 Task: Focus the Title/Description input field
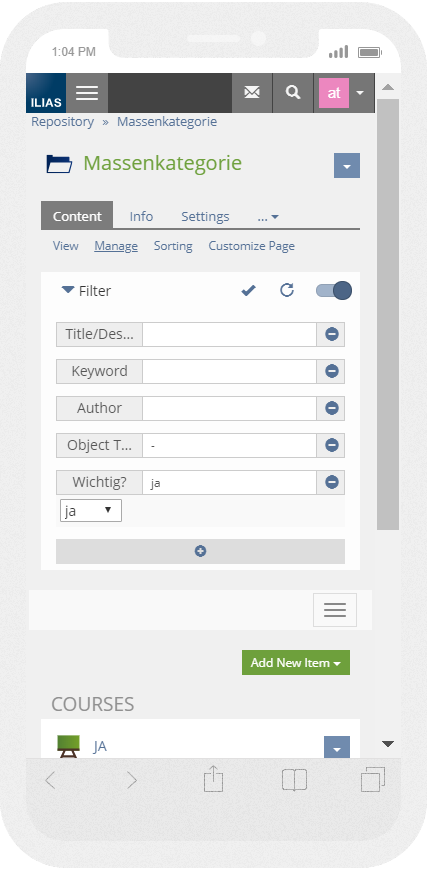229,334
